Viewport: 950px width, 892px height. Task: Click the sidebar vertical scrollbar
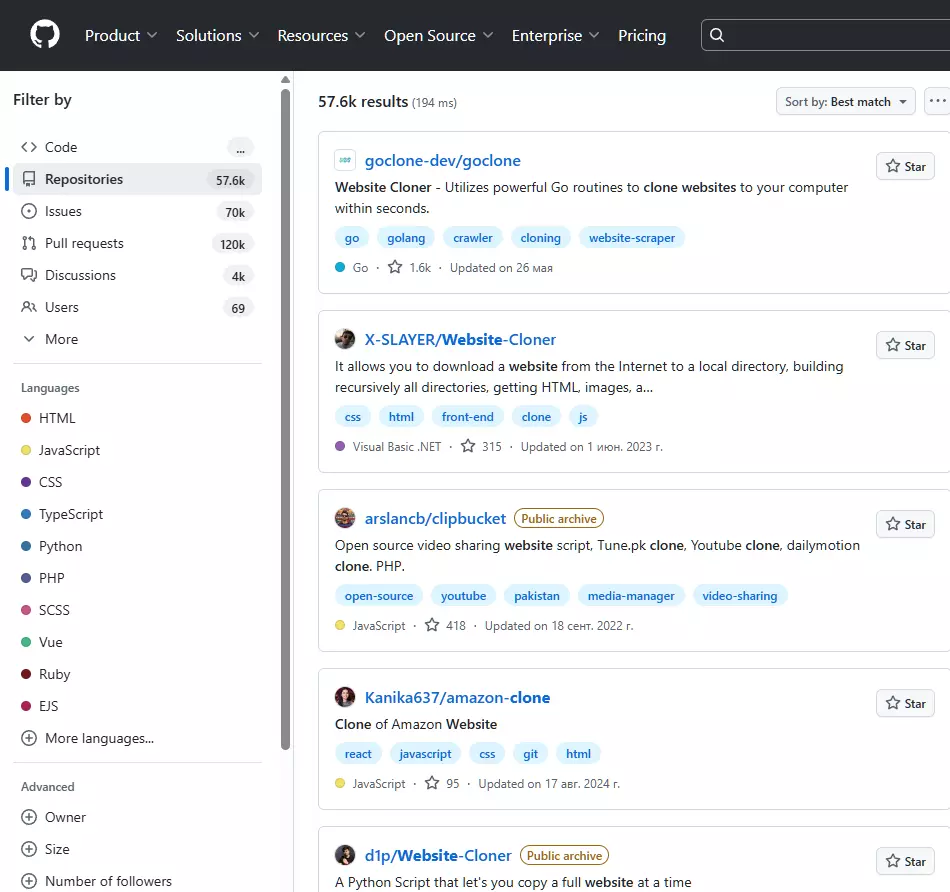285,419
